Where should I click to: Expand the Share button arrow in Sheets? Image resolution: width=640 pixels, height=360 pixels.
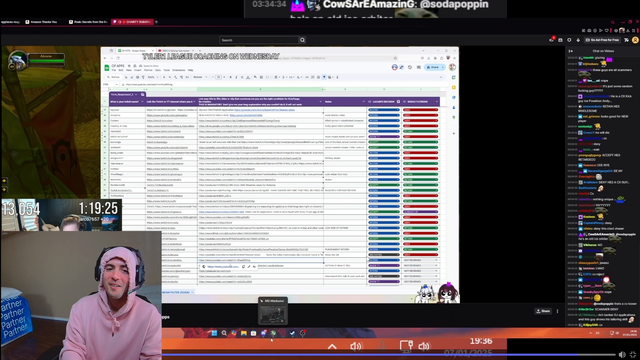(443, 67)
